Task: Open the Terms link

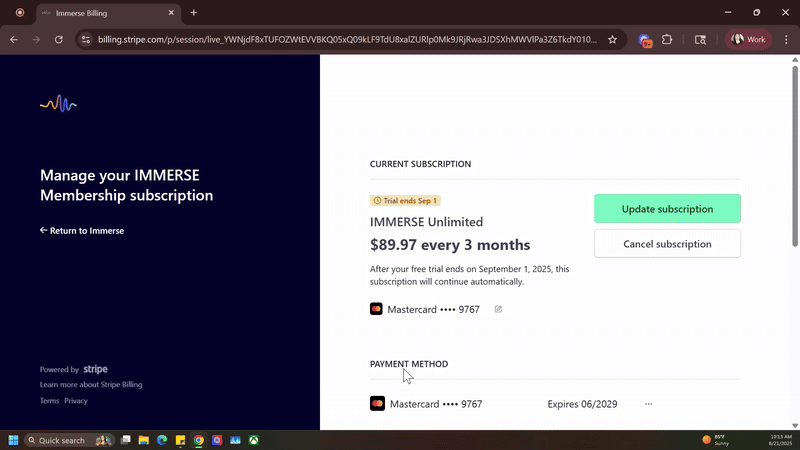Action: 49,401
